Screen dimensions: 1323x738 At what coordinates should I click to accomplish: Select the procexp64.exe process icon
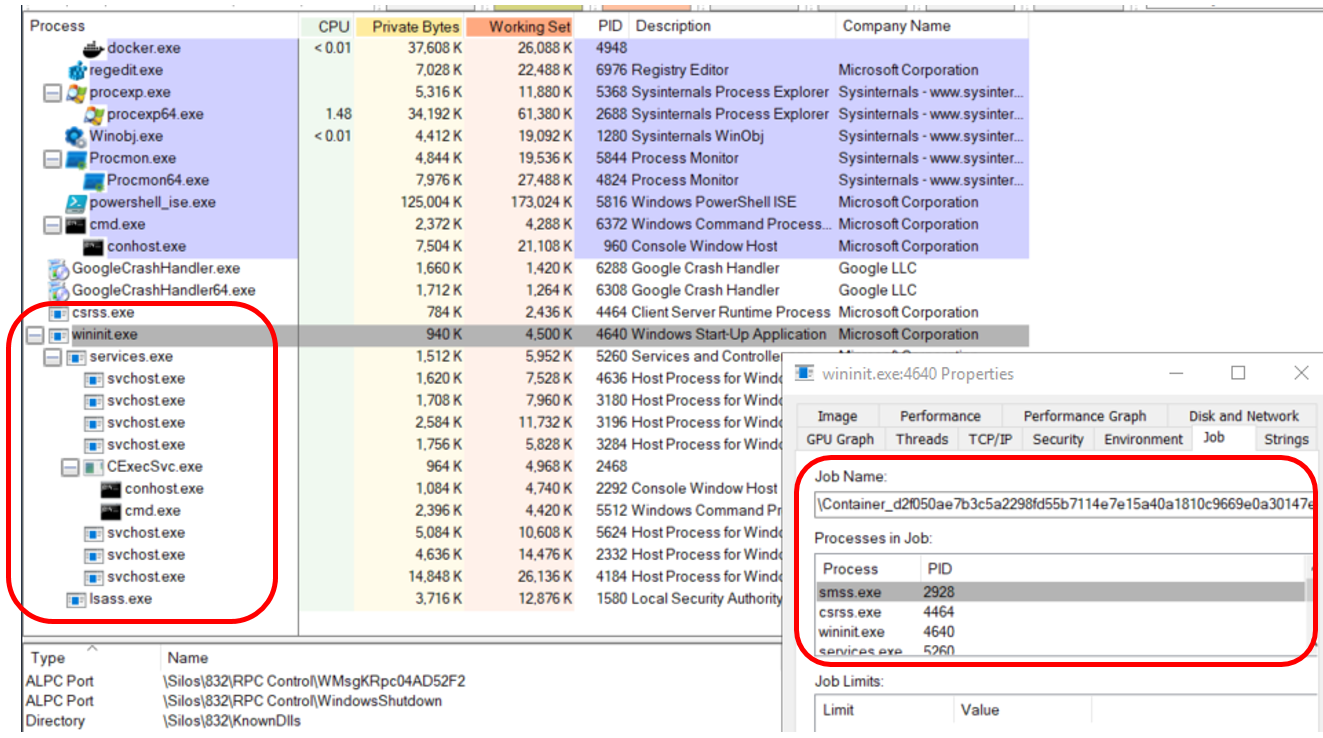pos(93,114)
